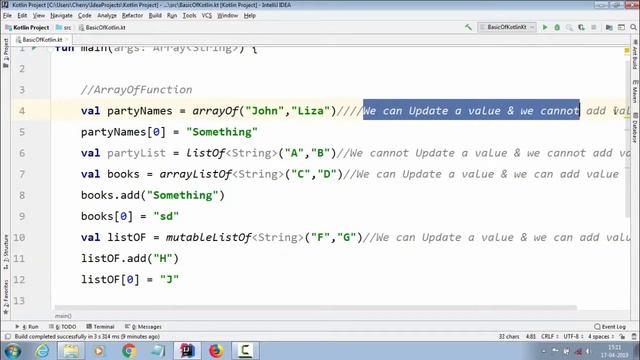Open the Refactor menu

pos(132,16)
